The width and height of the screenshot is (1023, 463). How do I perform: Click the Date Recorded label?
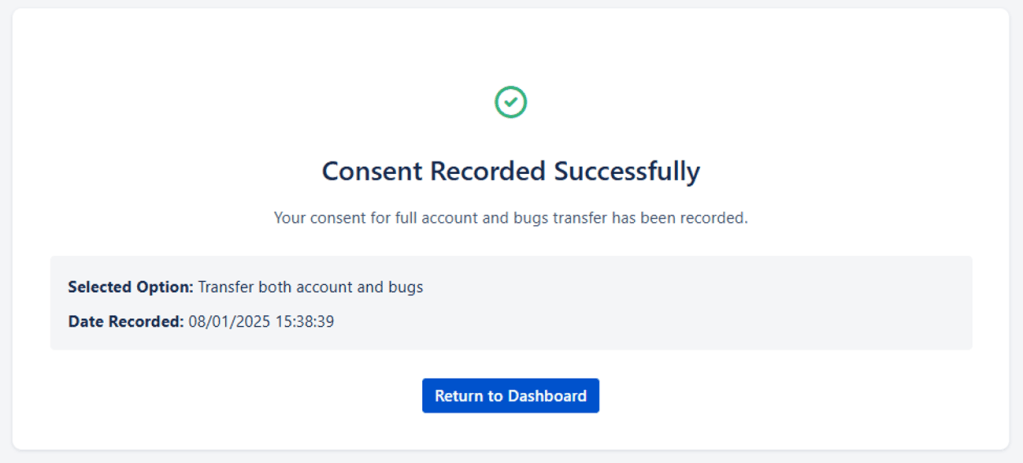126,322
